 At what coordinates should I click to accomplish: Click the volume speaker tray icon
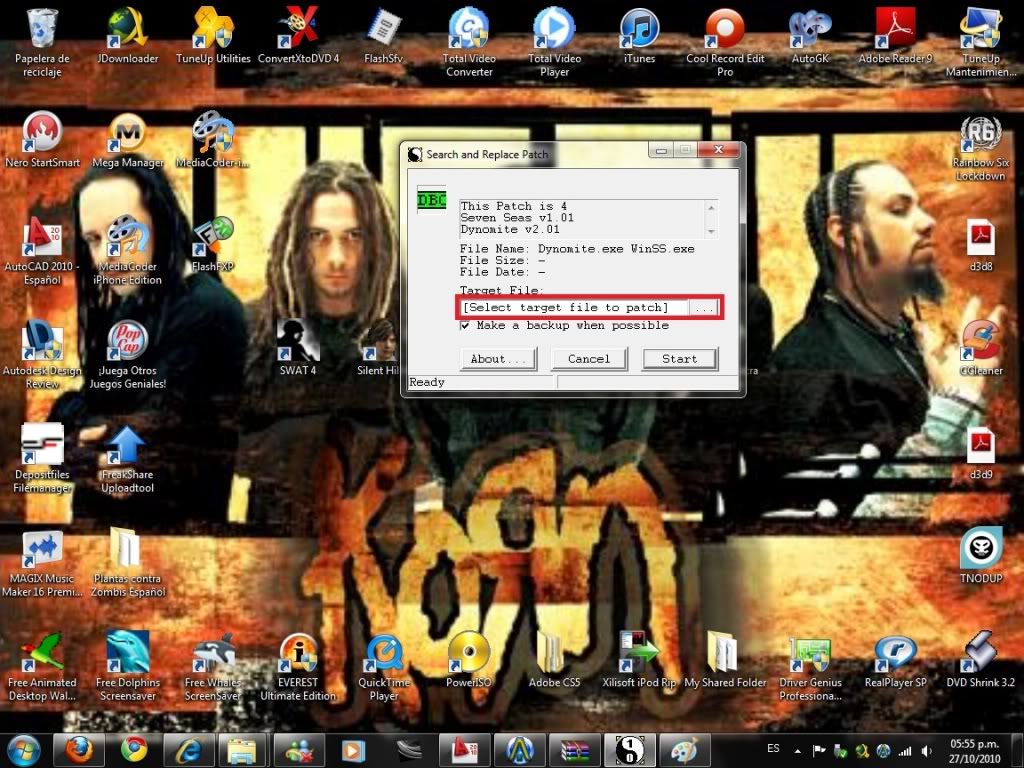click(927, 751)
